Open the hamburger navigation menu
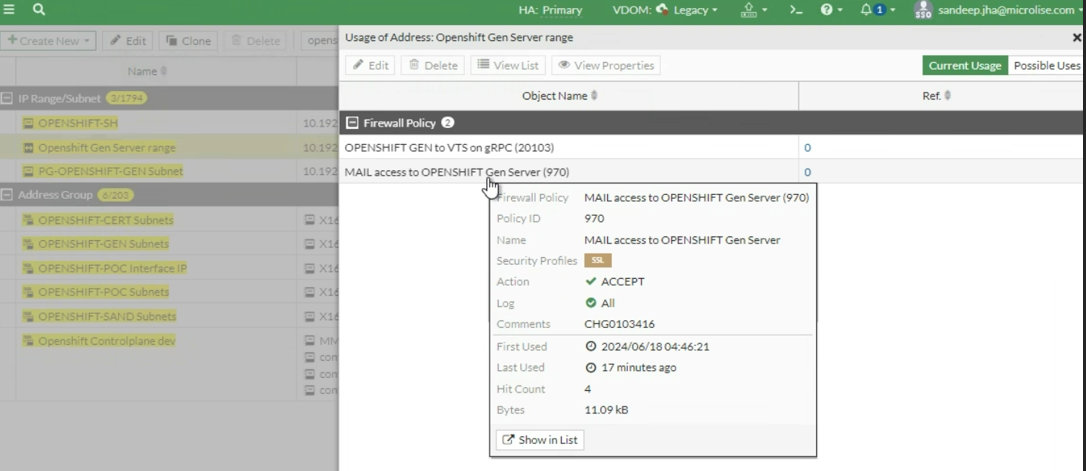Image resolution: width=1086 pixels, height=471 pixels. (x=9, y=10)
